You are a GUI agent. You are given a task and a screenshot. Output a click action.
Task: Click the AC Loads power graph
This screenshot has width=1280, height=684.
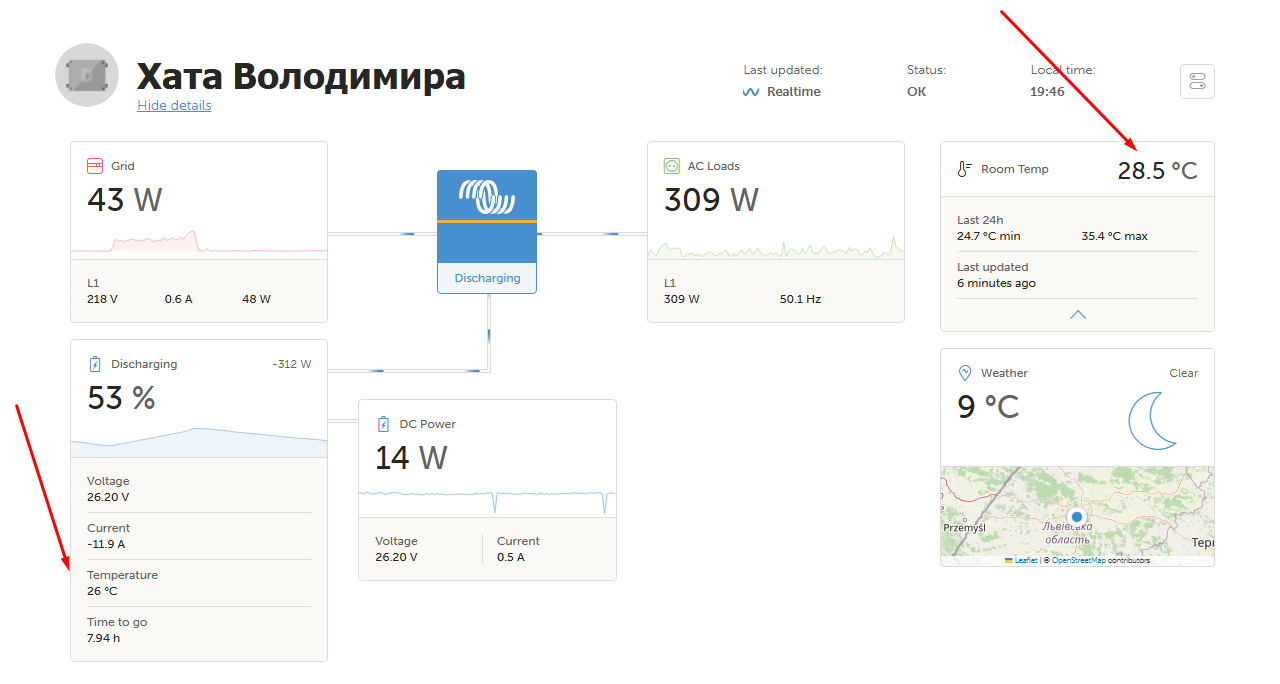(776, 247)
